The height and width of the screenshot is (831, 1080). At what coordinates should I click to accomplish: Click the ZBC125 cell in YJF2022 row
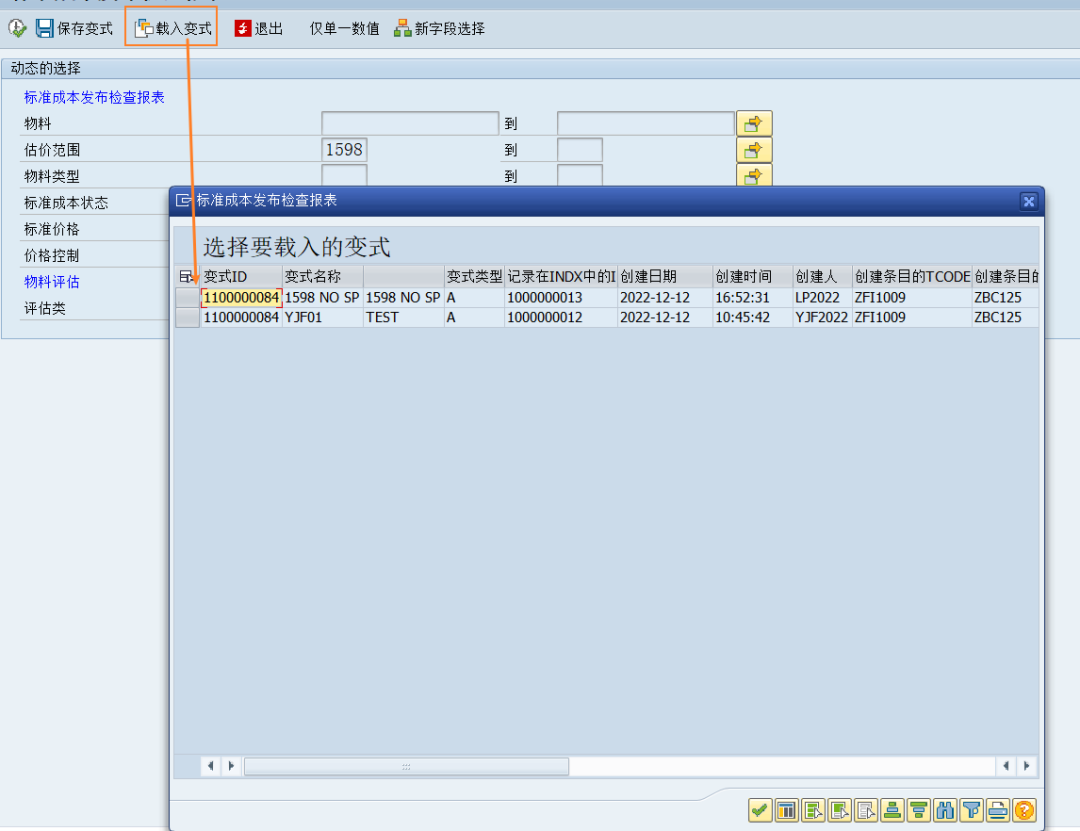pos(1005,318)
